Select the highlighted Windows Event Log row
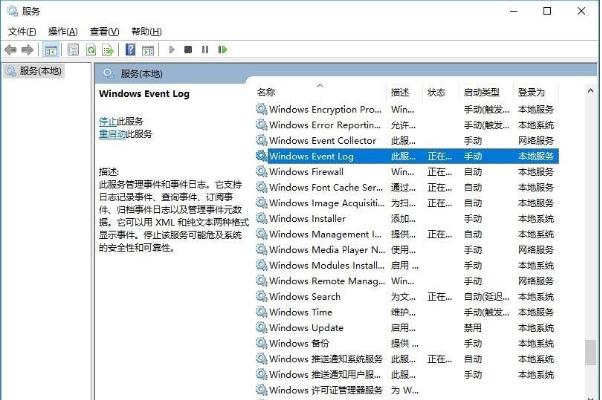The width and height of the screenshot is (602, 400). coord(407,156)
